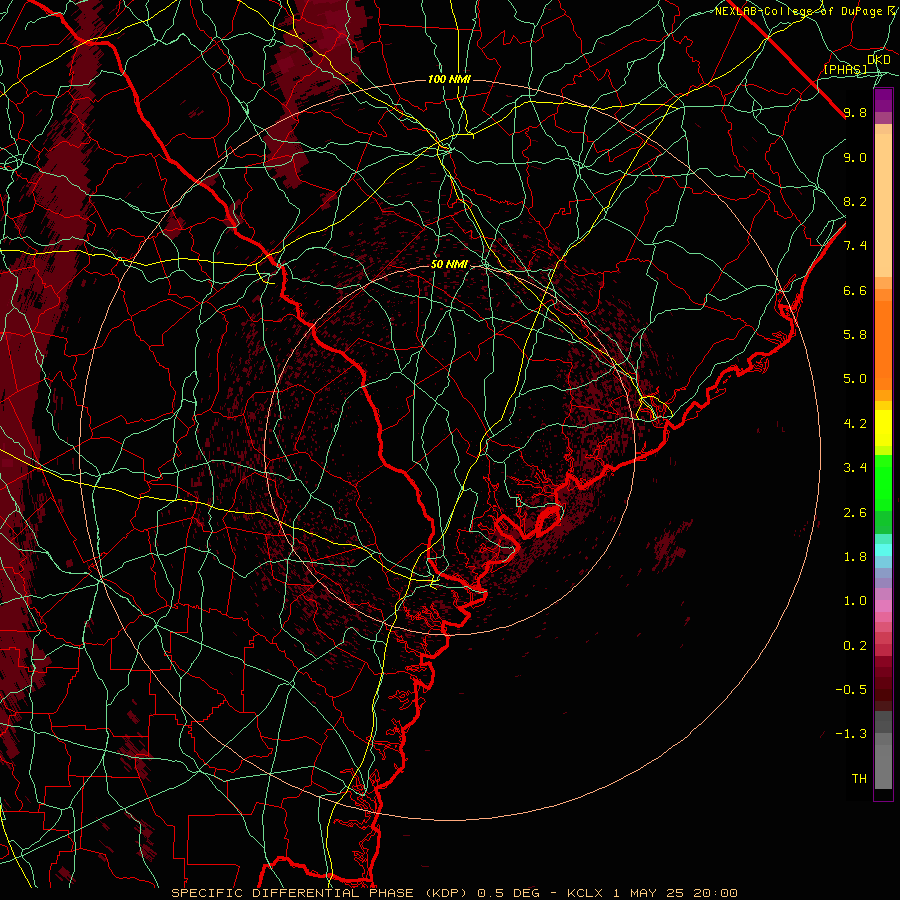Viewport: 900px width, 900px height.
Task: Click the -1.3 scale value
Action: click(x=851, y=734)
